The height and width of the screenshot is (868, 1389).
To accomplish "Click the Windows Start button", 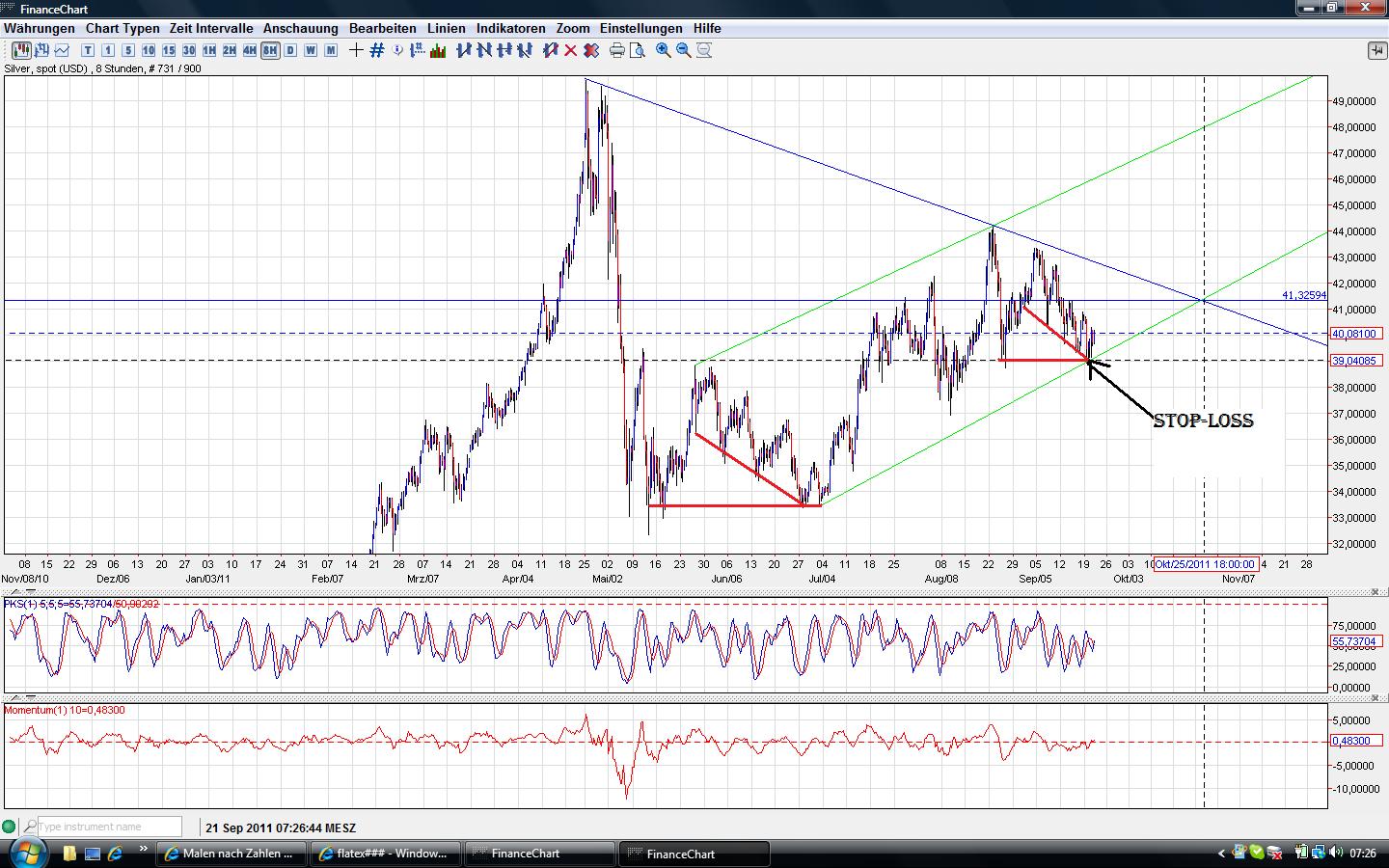I will click(26, 853).
